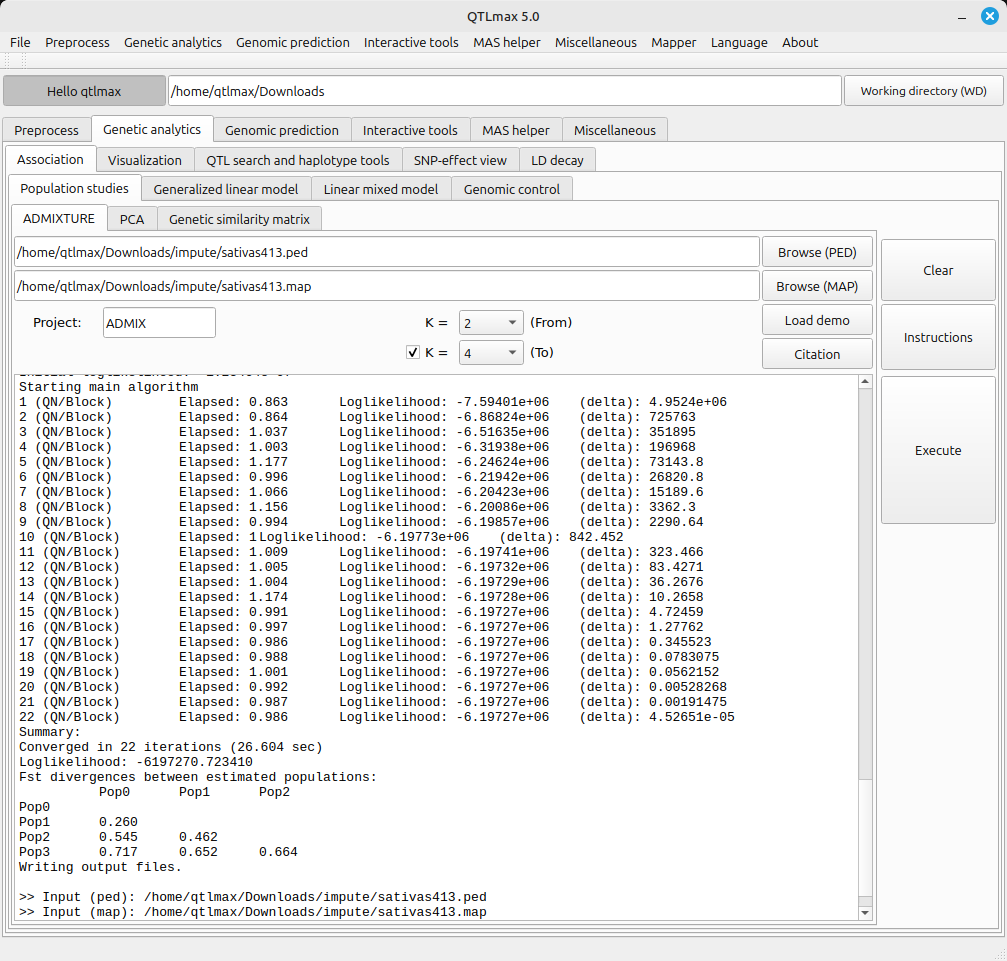Browse for a PED file

(816, 252)
